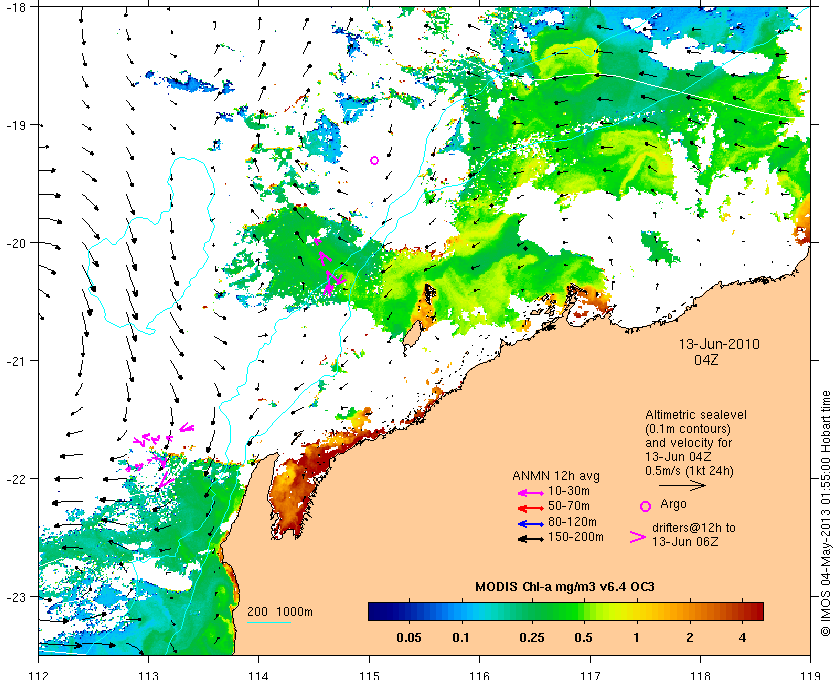
Task: Click the latitude axis label -20
Action: click(x=15, y=243)
